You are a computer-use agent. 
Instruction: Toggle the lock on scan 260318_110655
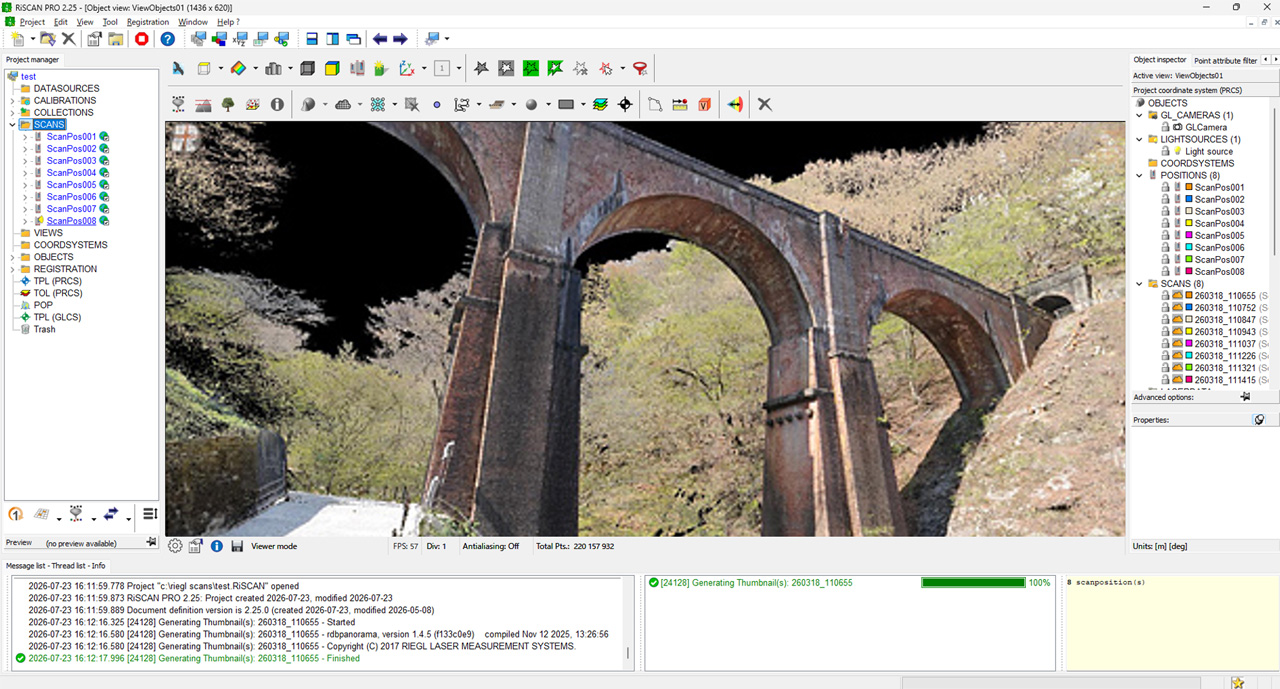[x=1166, y=296]
